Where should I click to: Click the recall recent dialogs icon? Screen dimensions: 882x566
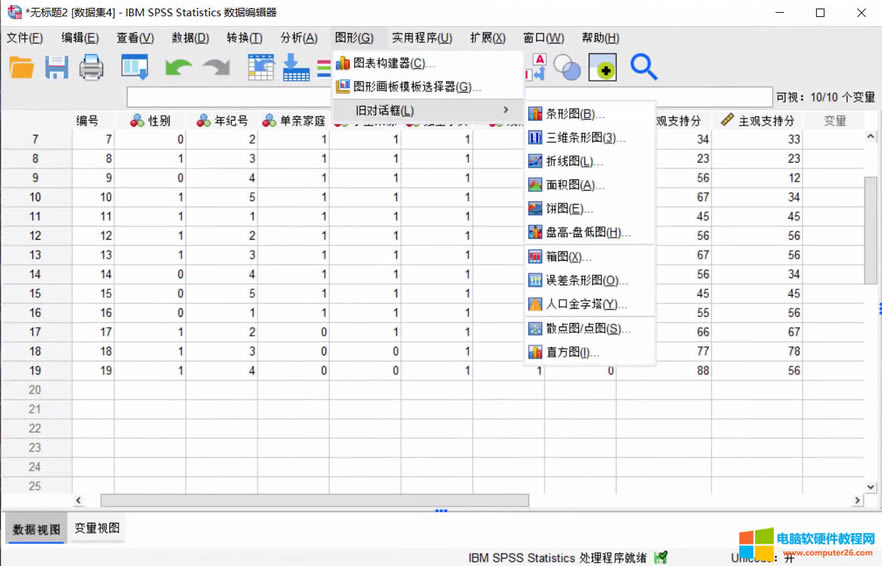click(134, 67)
